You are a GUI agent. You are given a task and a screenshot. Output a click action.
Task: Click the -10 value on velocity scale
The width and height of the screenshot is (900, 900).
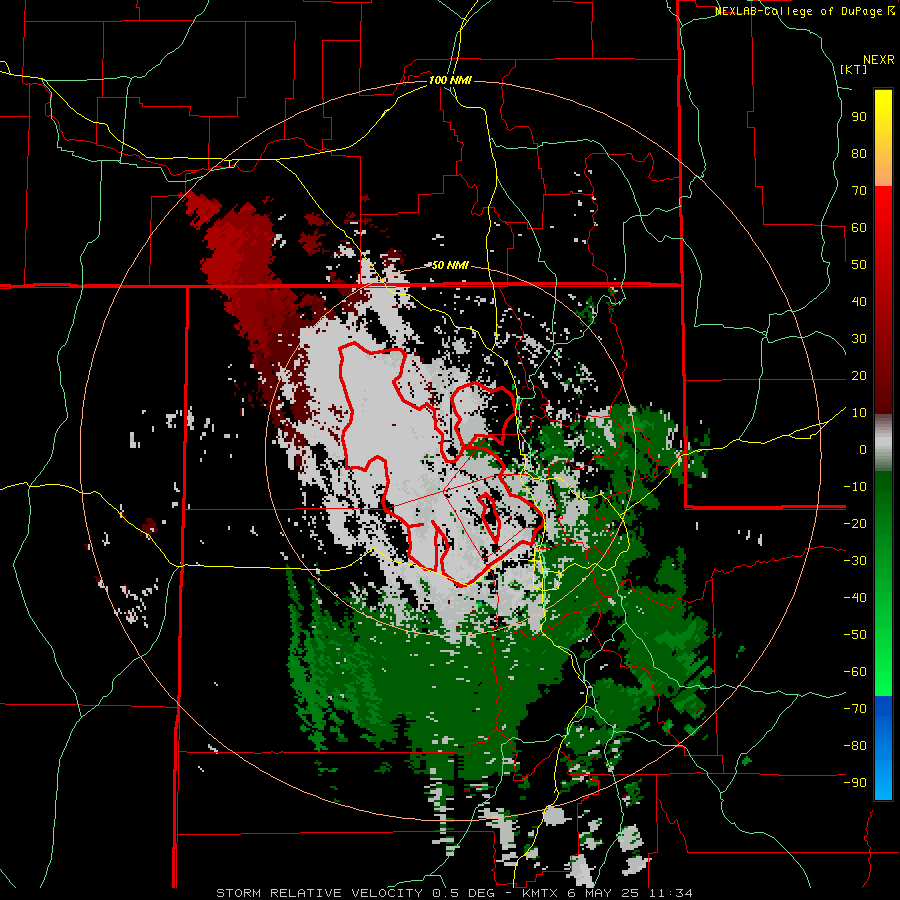click(855, 487)
